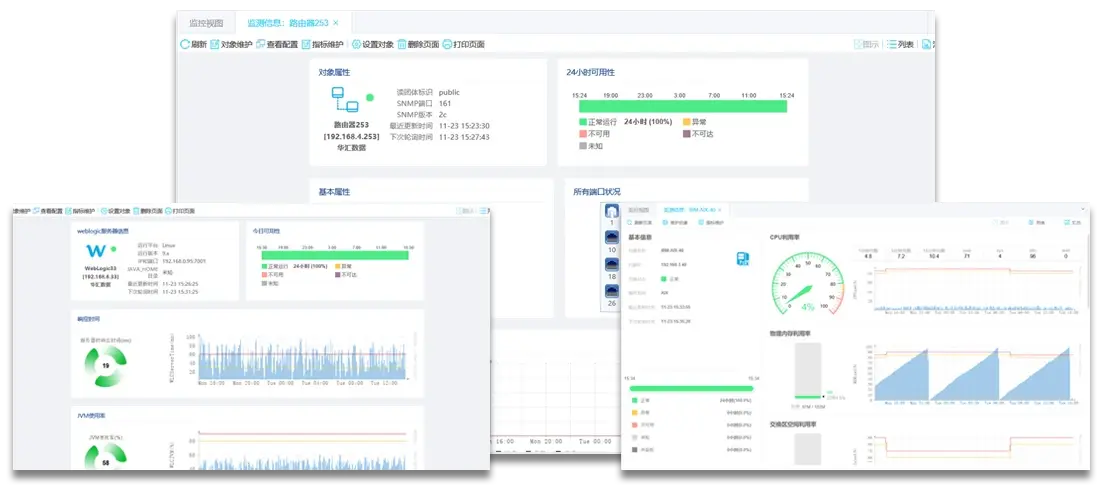Click the AIX window top-right dropdown arrow
Screen dimensions: 1105x486
pos(1083,211)
